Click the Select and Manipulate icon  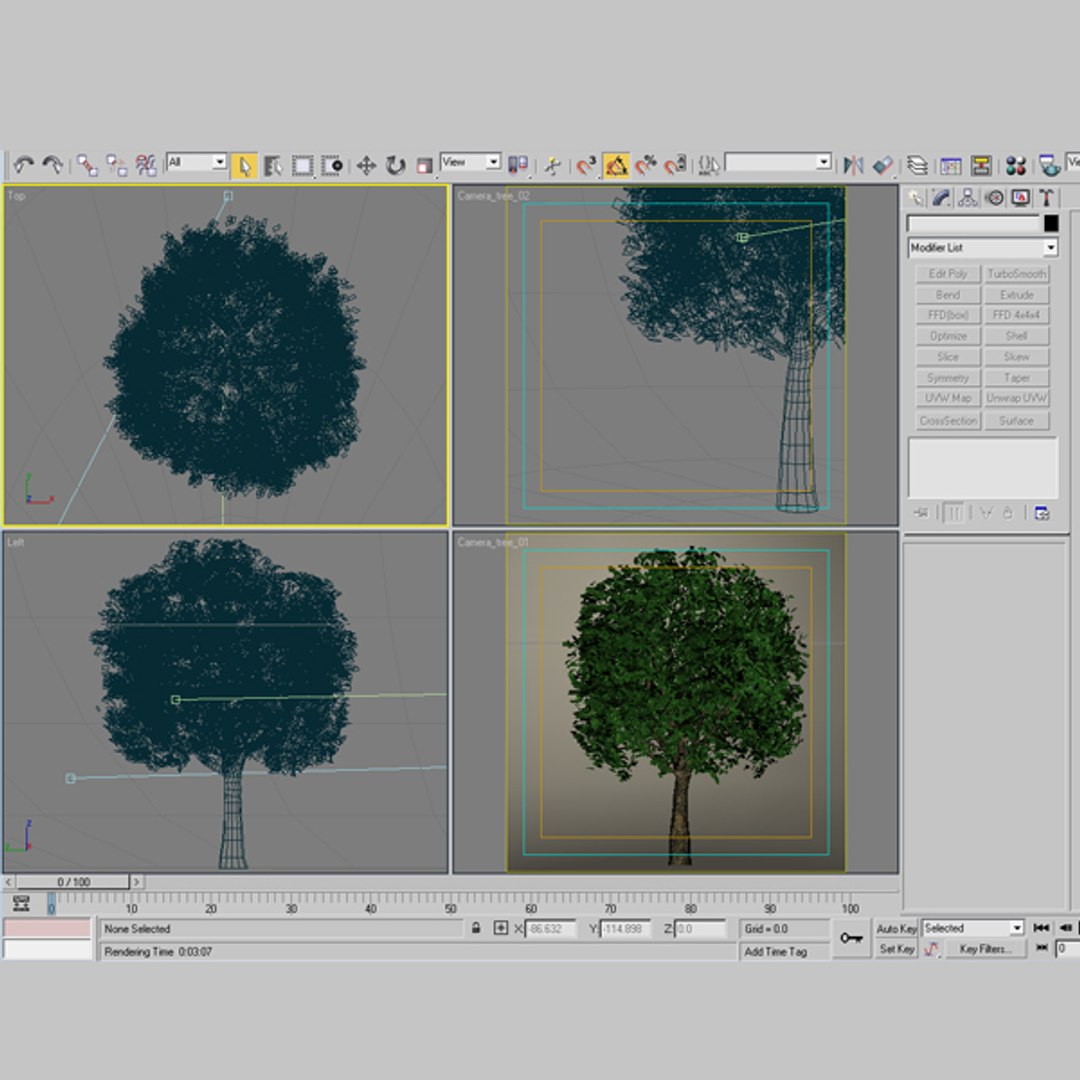point(552,165)
